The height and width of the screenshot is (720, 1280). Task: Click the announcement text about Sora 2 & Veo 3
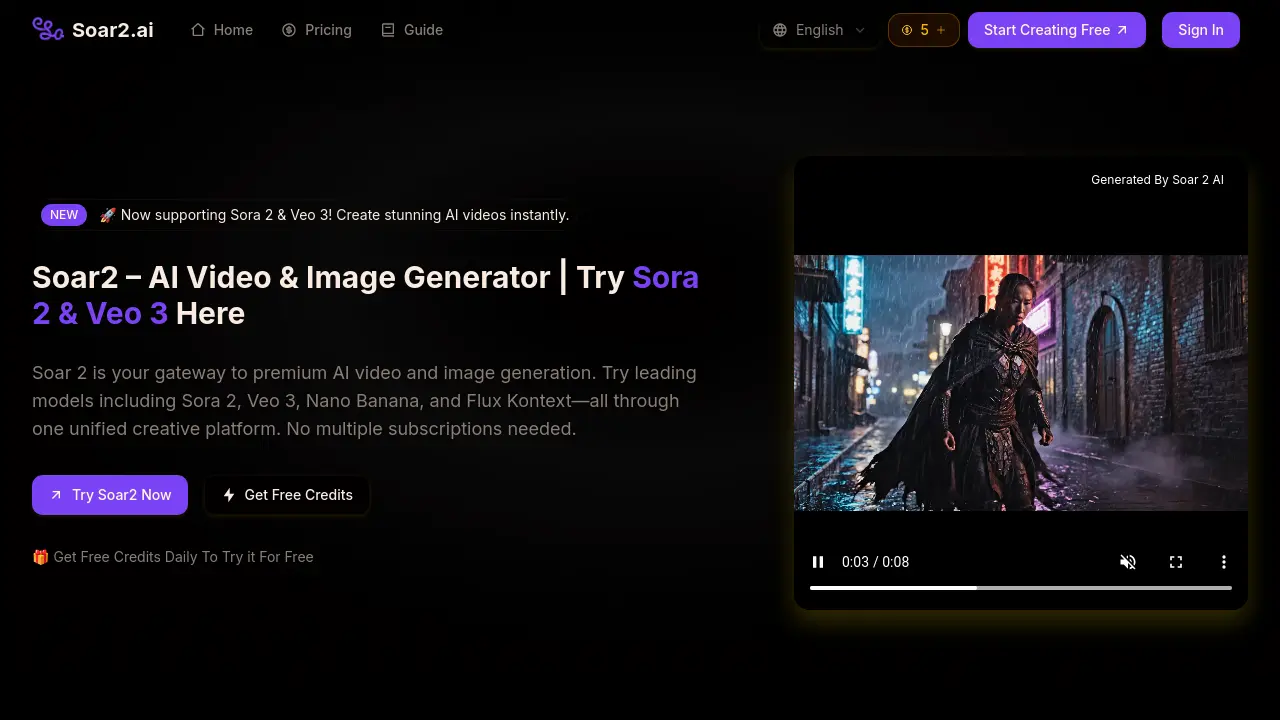tap(334, 215)
